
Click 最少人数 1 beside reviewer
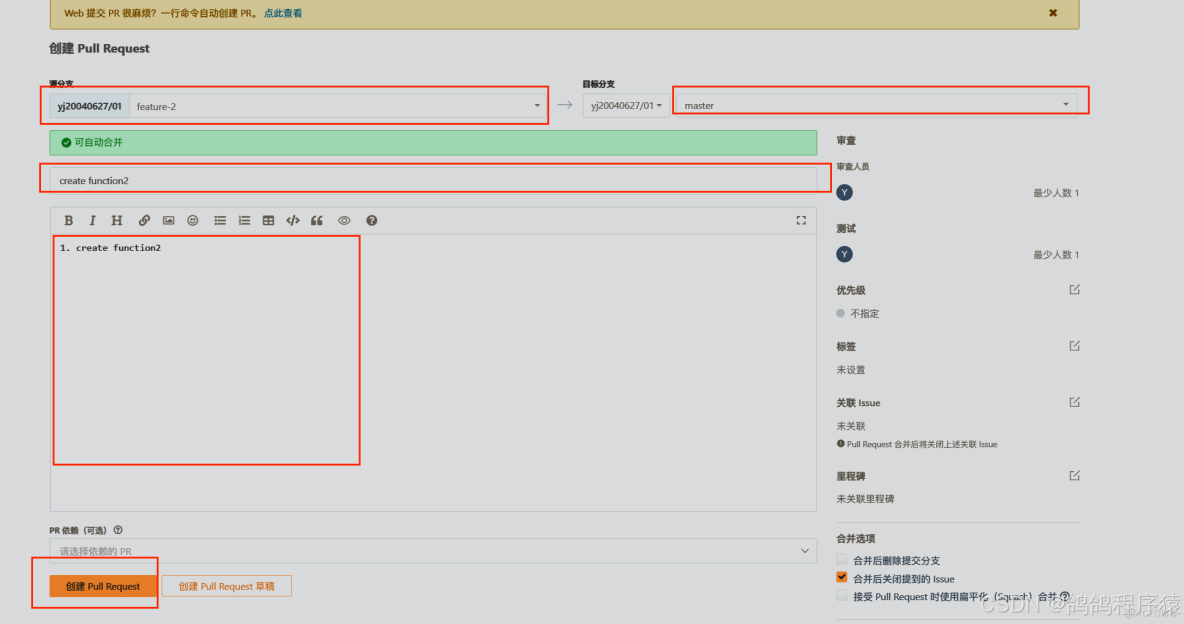pyautogui.click(x=1056, y=193)
